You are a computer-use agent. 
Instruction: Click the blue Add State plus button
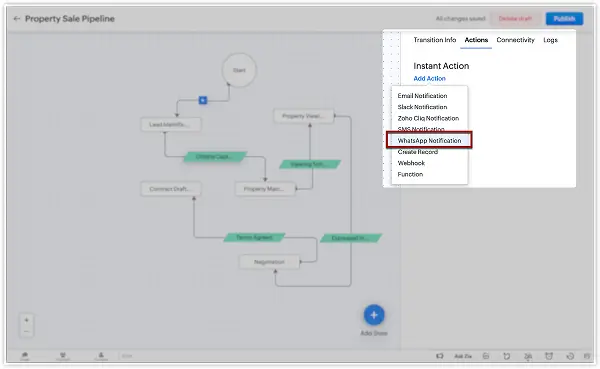pyautogui.click(x=374, y=315)
